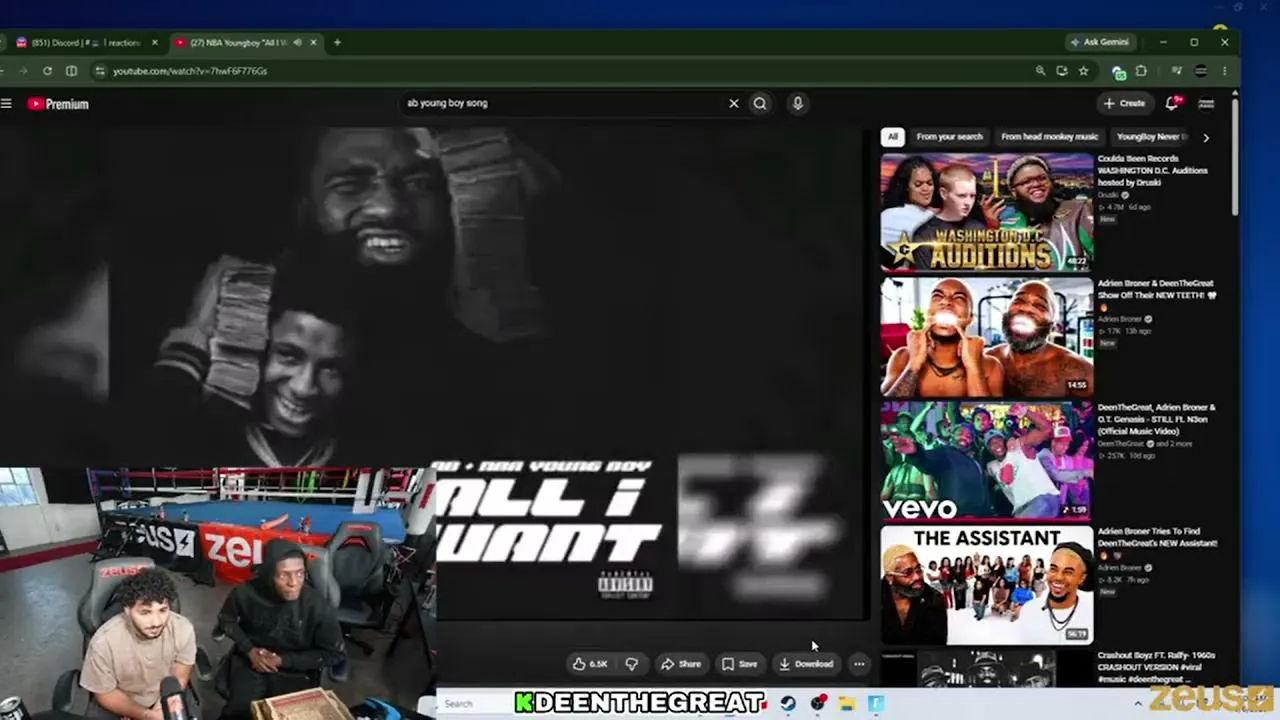Select the From your search chip
The width and height of the screenshot is (1280, 720).
(949, 137)
